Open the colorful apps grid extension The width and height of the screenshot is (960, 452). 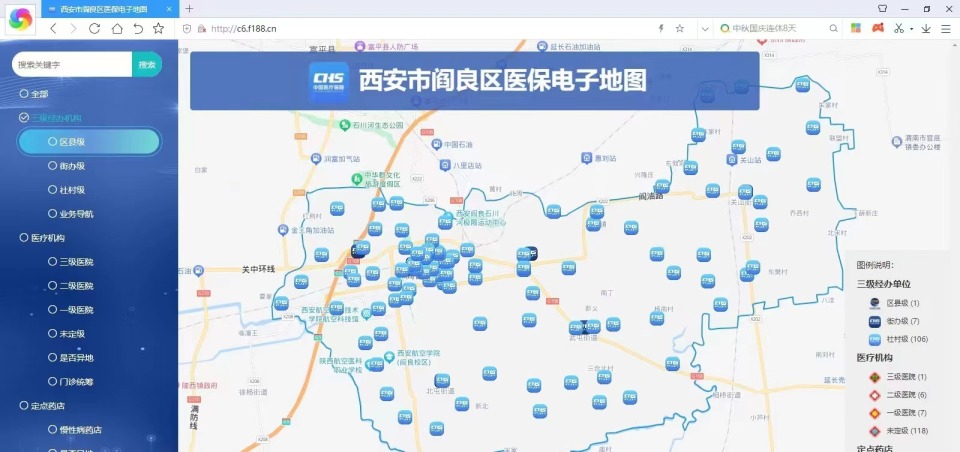855,28
